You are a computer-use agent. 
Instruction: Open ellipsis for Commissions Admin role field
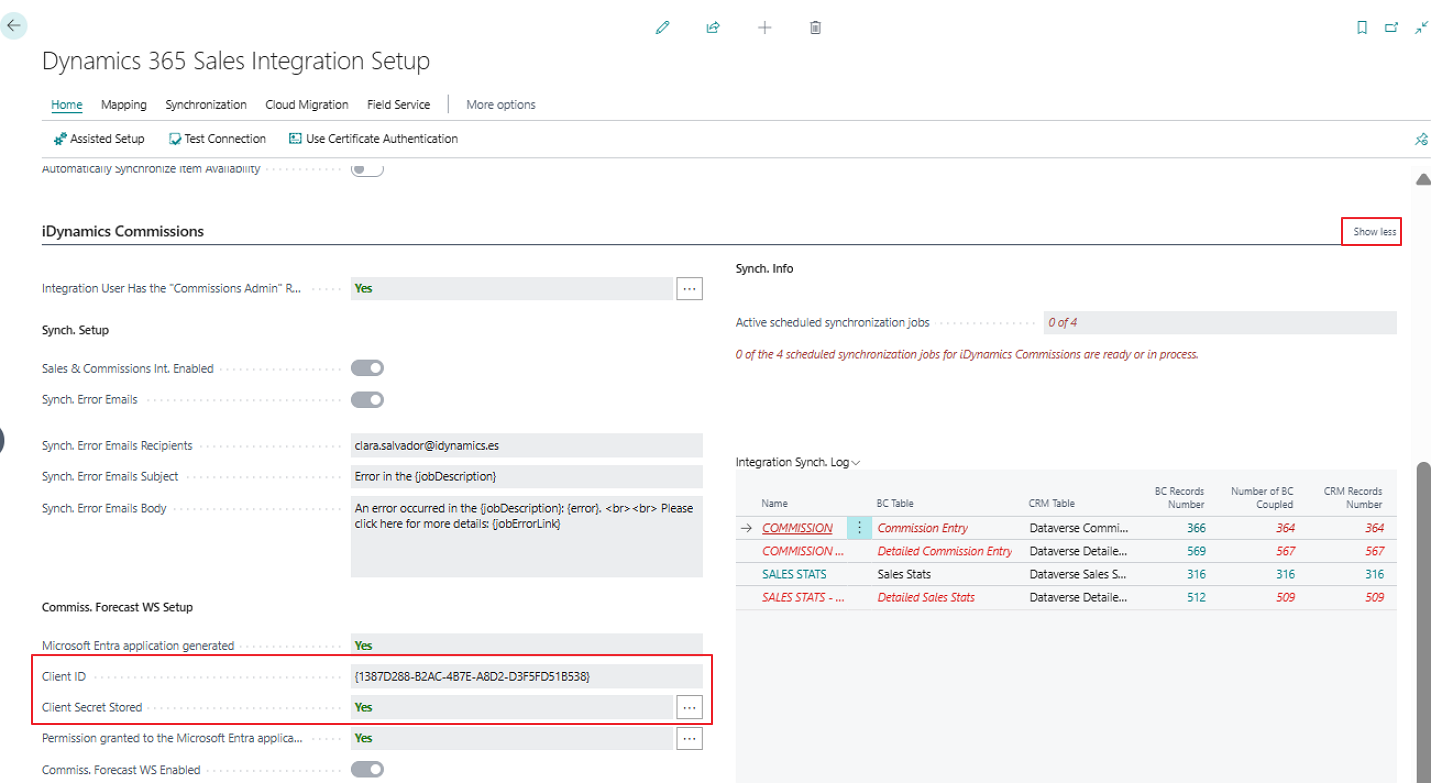[x=690, y=288]
